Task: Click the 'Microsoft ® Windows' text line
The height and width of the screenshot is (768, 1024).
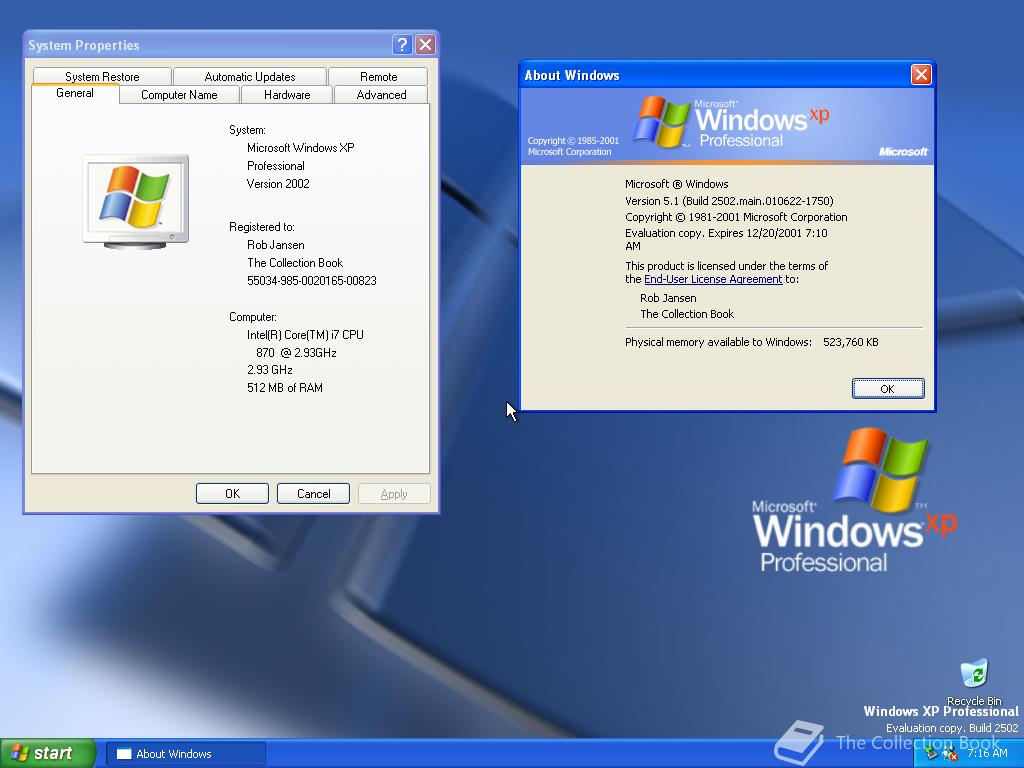Action: 677,184
